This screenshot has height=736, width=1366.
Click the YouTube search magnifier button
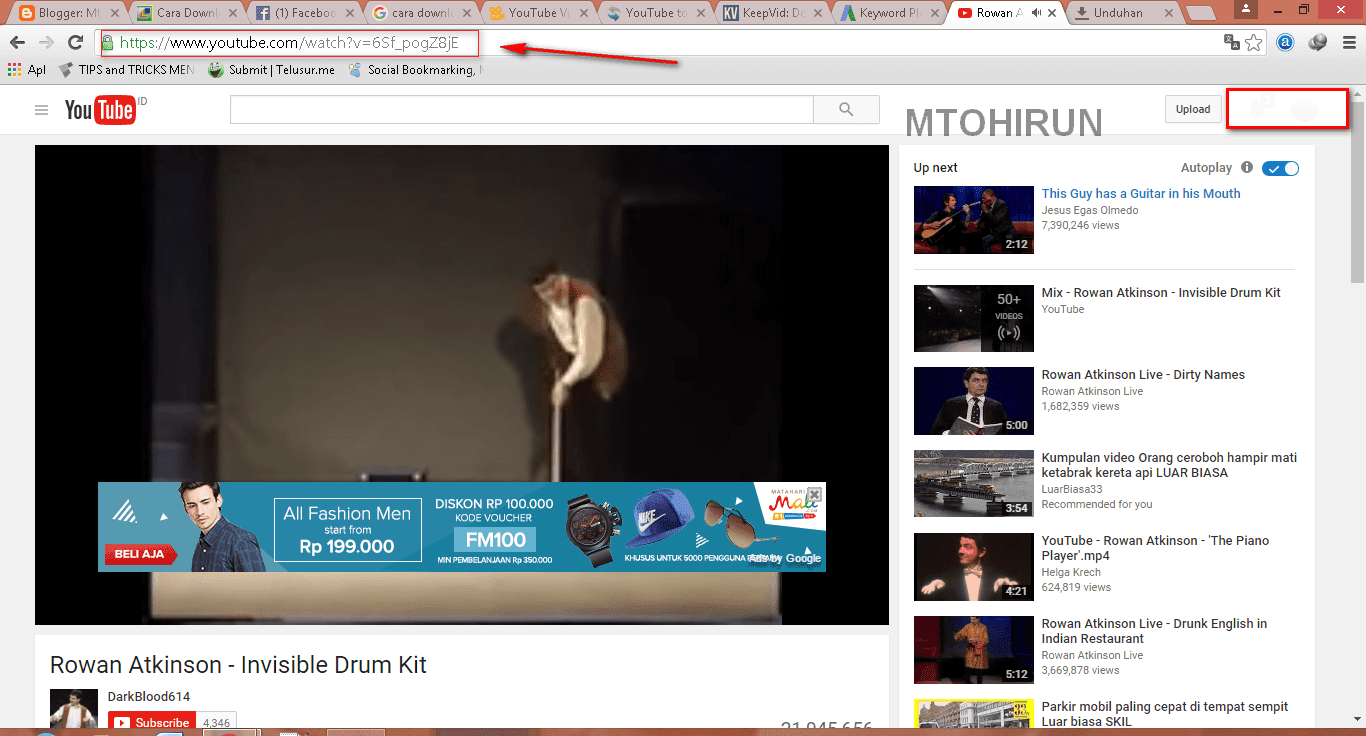coord(846,110)
